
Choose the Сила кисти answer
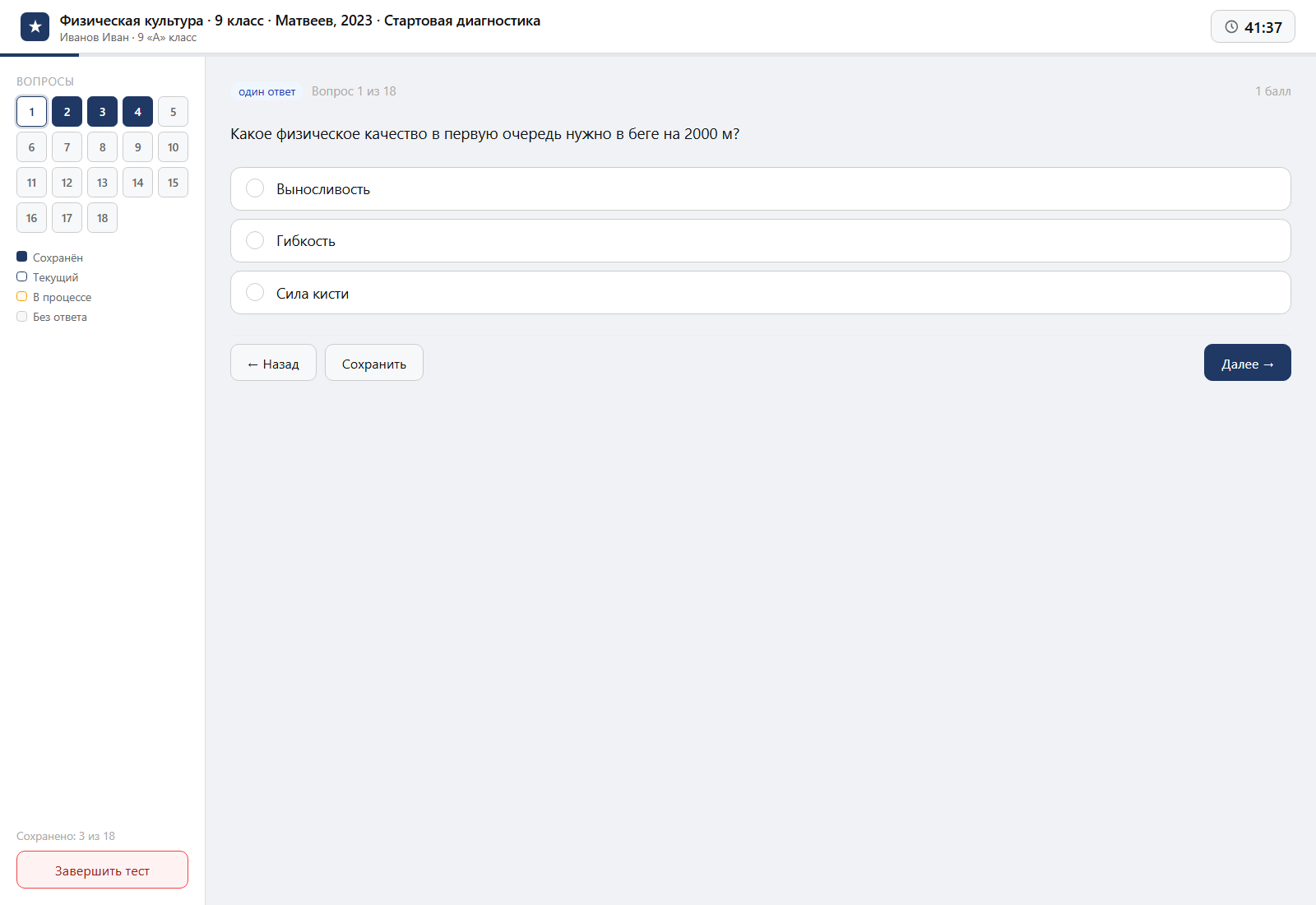(x=760, y=293)
